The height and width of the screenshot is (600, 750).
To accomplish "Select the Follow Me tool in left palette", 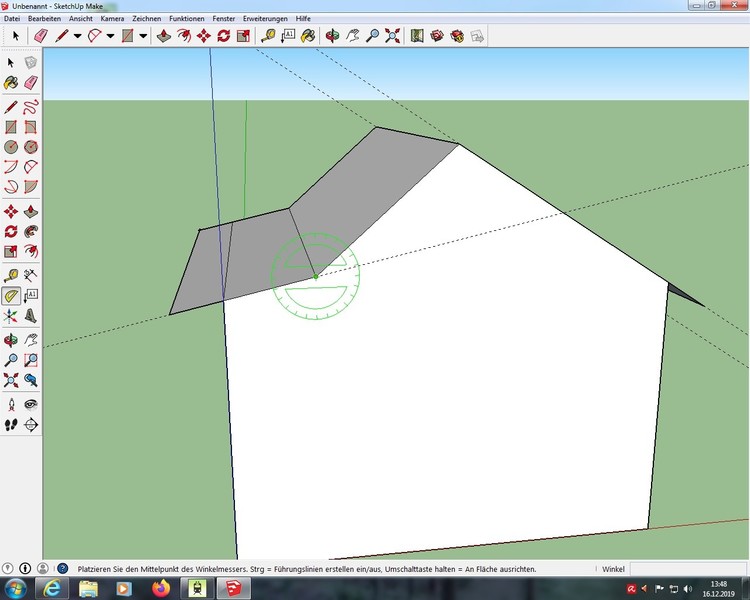I will click(x=31, y=232).
